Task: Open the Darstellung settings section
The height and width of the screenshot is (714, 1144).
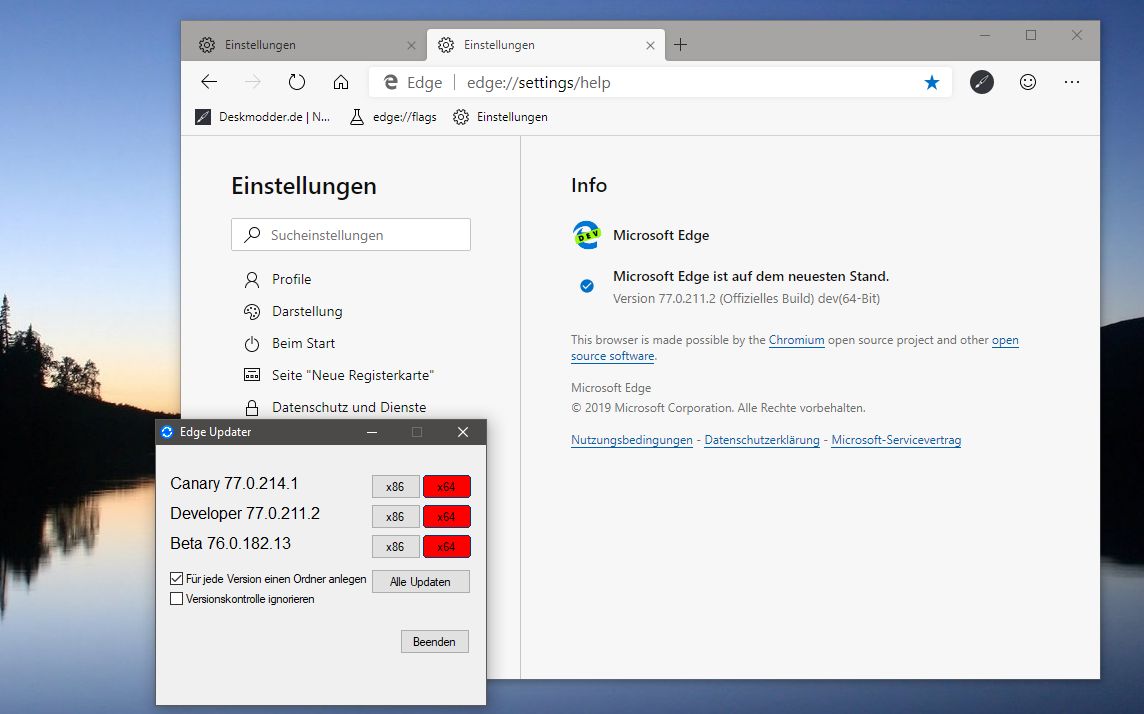Action: [x=306, y=311]
